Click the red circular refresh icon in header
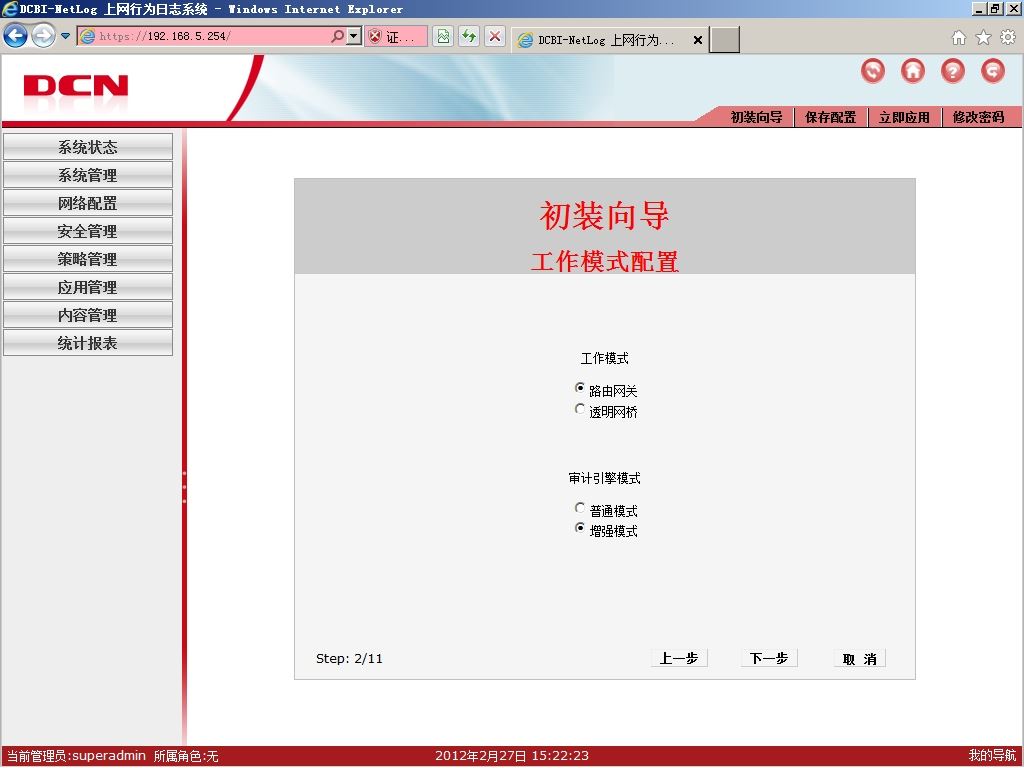The image size is (1024, 768). coord(873,71)
